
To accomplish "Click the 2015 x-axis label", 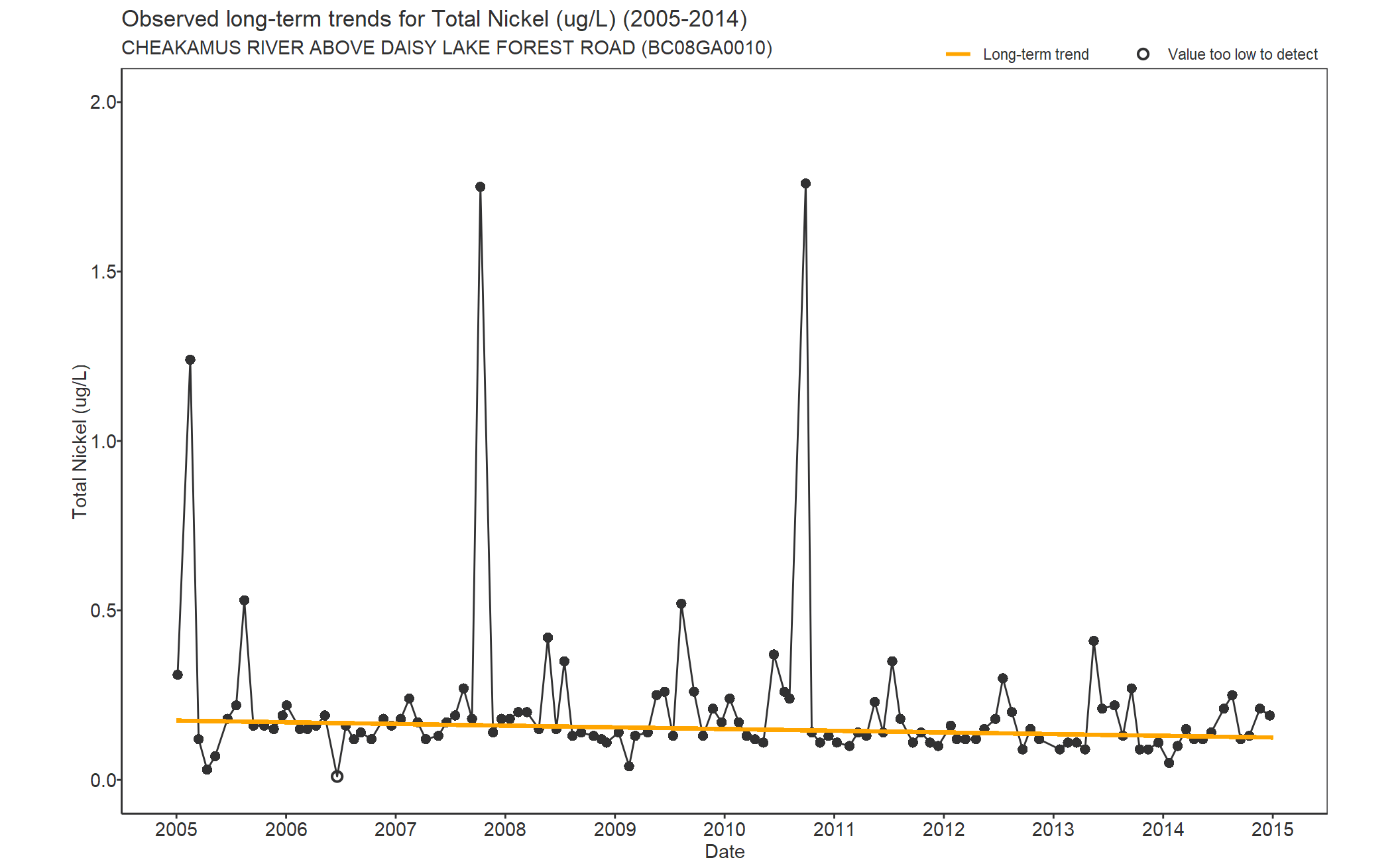I will coord(1272,830).
